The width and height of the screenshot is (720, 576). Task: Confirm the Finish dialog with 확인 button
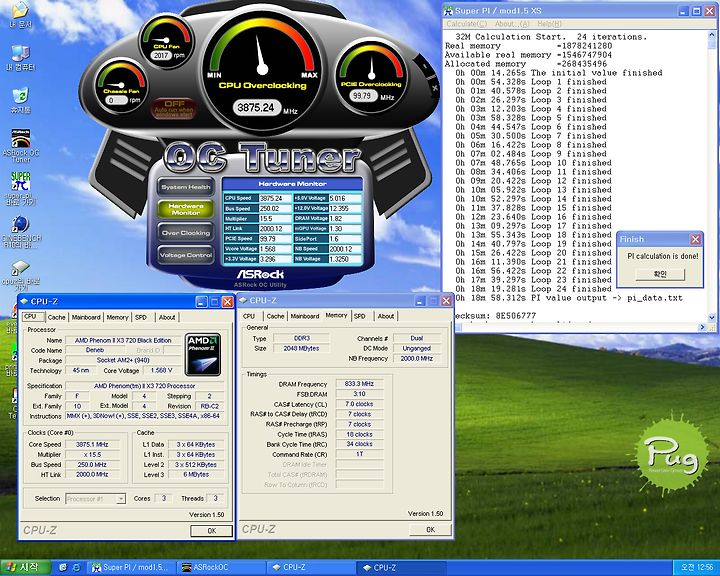(659, 274)
